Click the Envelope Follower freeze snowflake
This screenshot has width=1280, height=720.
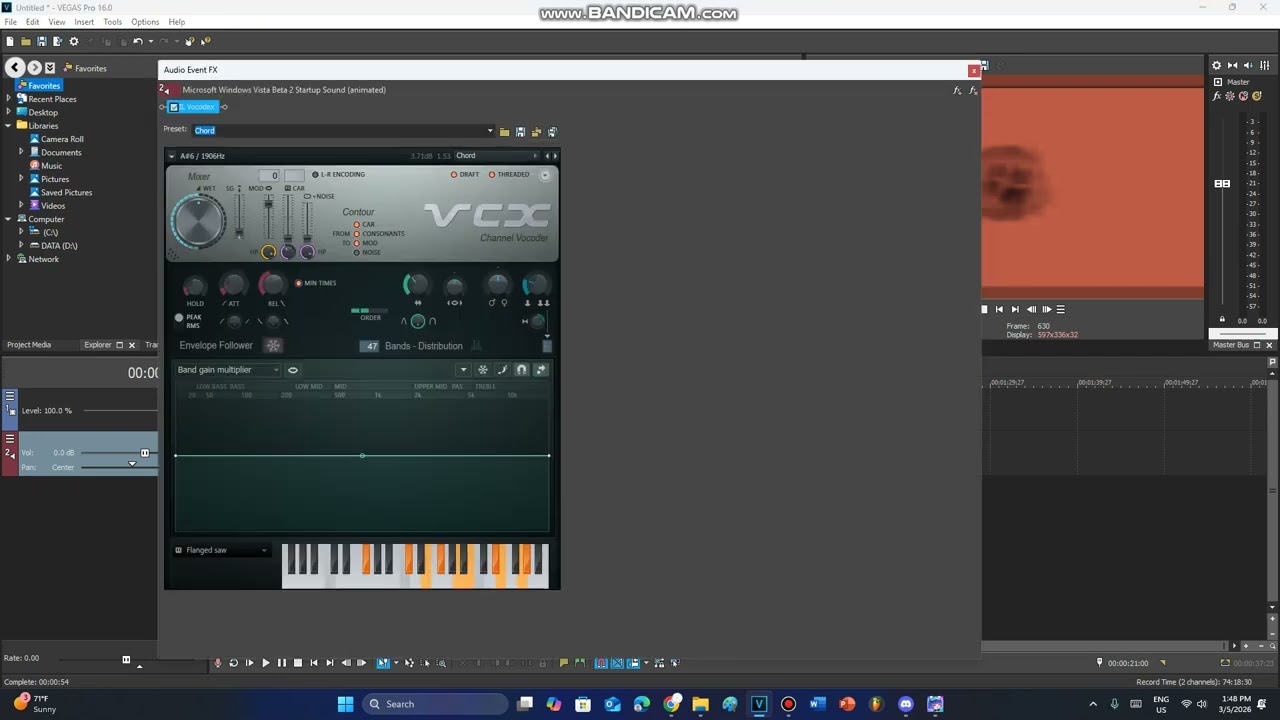(x=273, y=346)
